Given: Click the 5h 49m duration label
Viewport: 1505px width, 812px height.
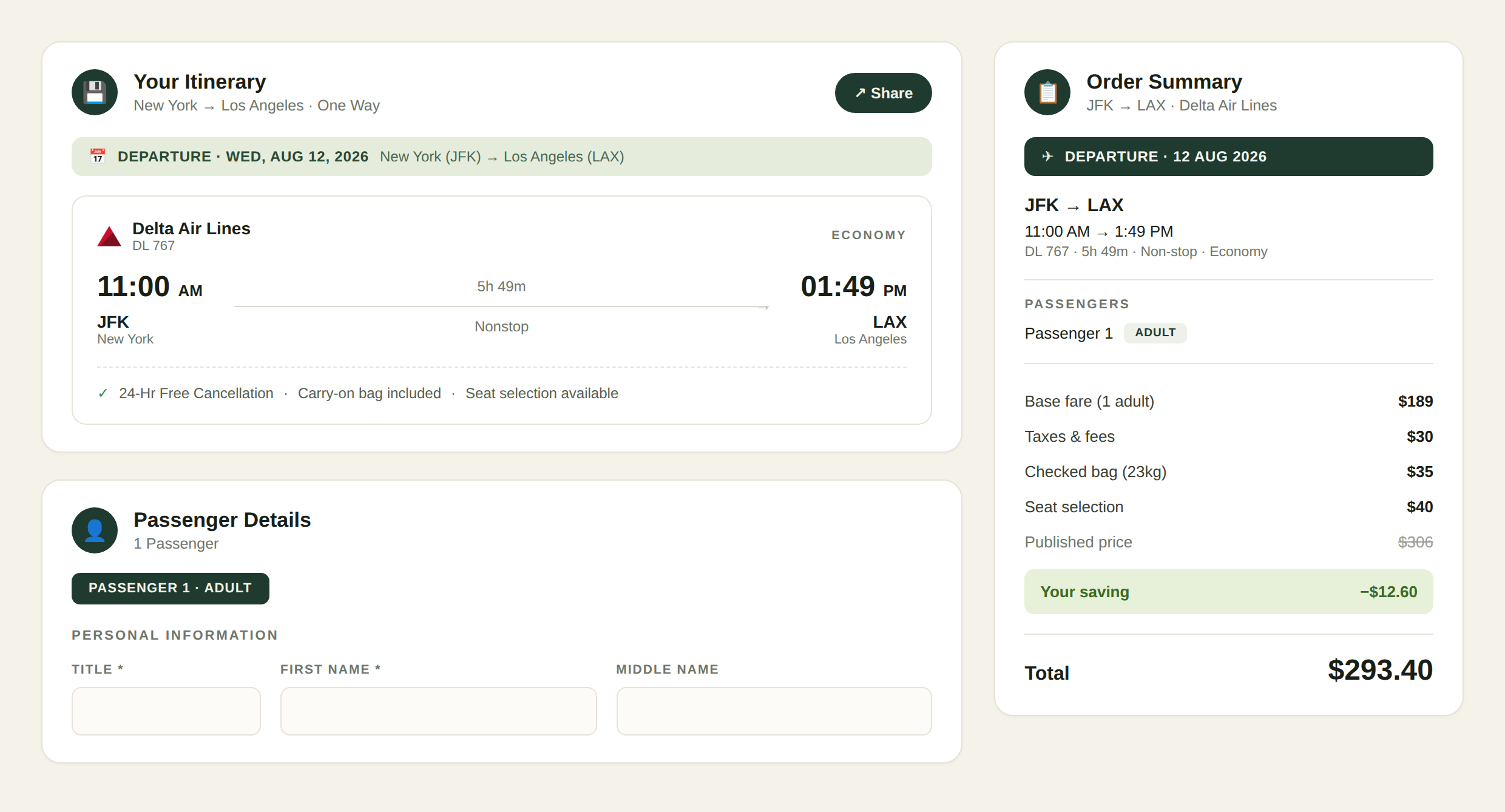Looking at the screenshot, I should (x=501, y=286).
